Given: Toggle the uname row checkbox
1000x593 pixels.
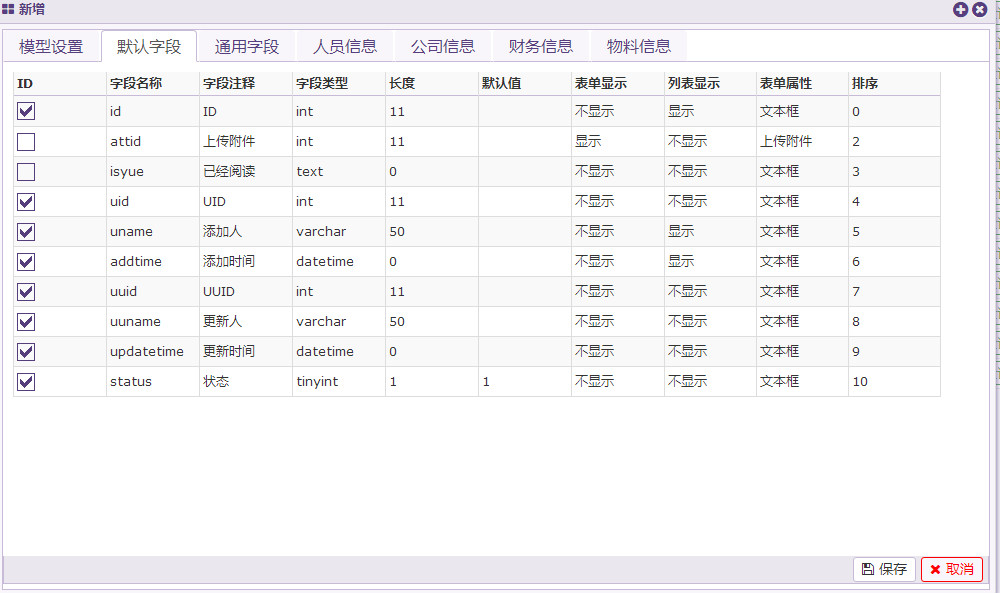Looking at the screenshot, I should [x=26, y=231].
